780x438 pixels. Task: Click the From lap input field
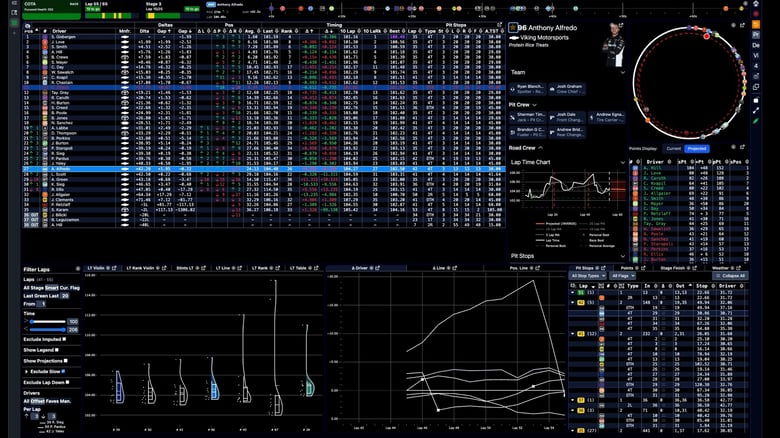pyautogui.click(x=41, y=304)
